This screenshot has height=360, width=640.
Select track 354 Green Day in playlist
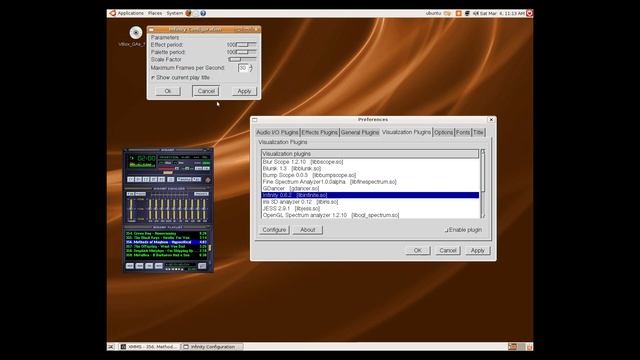tap(166, 233)
